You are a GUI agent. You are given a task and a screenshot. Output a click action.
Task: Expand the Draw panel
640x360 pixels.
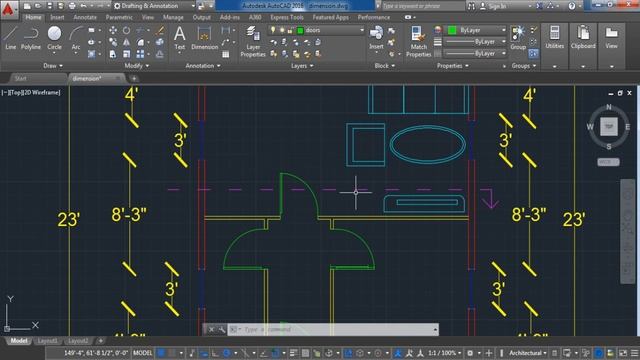pos(53,66)
